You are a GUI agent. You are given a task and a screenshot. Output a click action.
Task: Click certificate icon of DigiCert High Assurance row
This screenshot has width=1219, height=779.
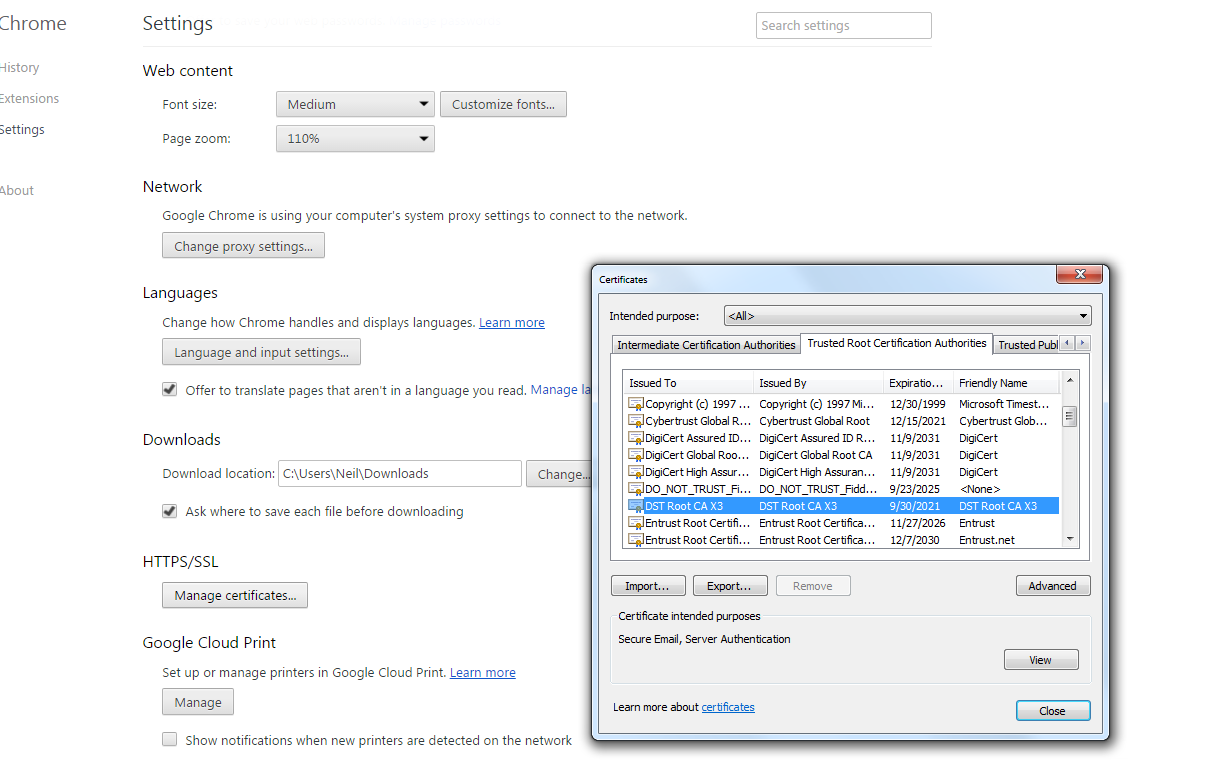[635, 472]
